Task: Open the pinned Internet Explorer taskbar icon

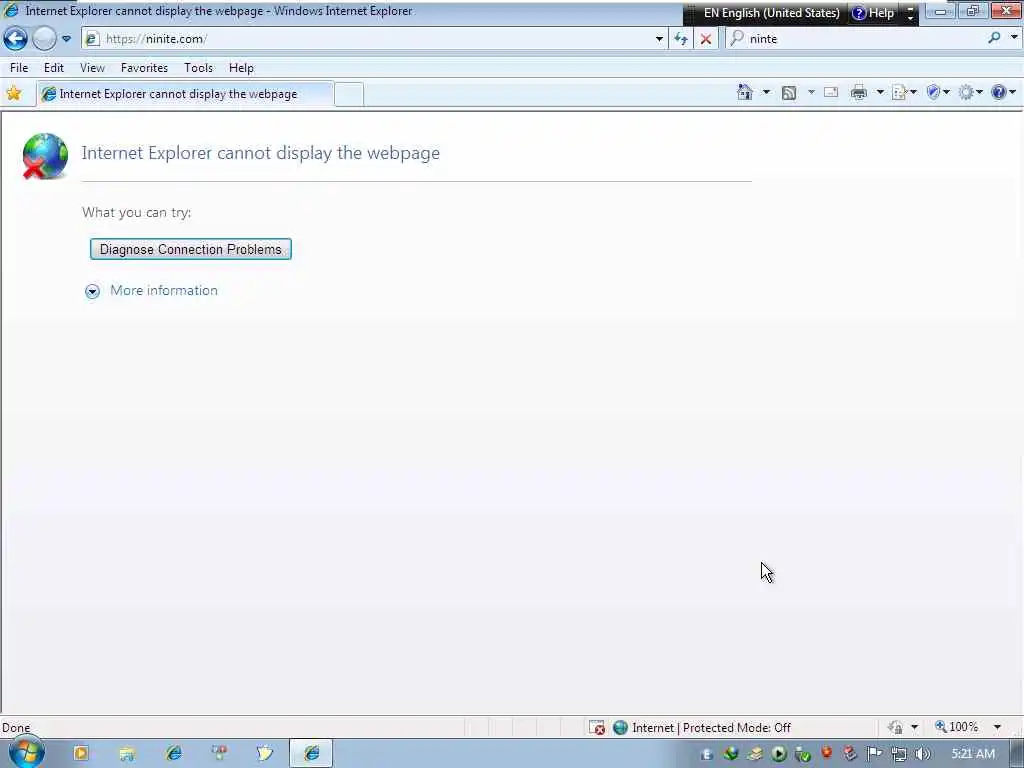Action: point(174,754)
